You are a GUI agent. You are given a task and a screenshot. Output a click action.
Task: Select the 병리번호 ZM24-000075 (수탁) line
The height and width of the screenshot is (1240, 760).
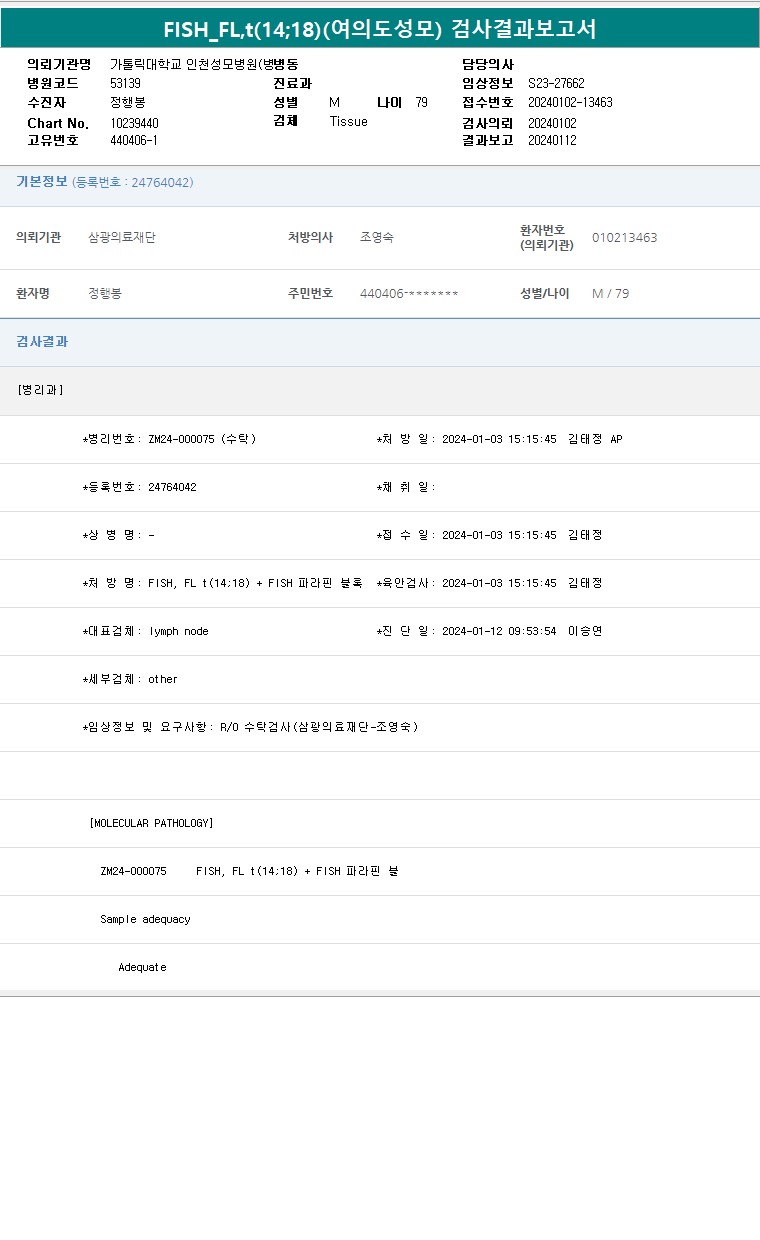170,439
